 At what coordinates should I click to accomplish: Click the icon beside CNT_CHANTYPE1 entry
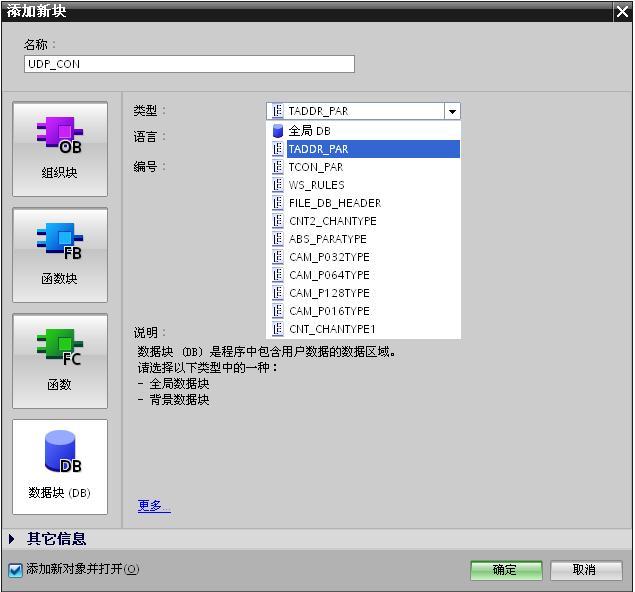(278, 329)
